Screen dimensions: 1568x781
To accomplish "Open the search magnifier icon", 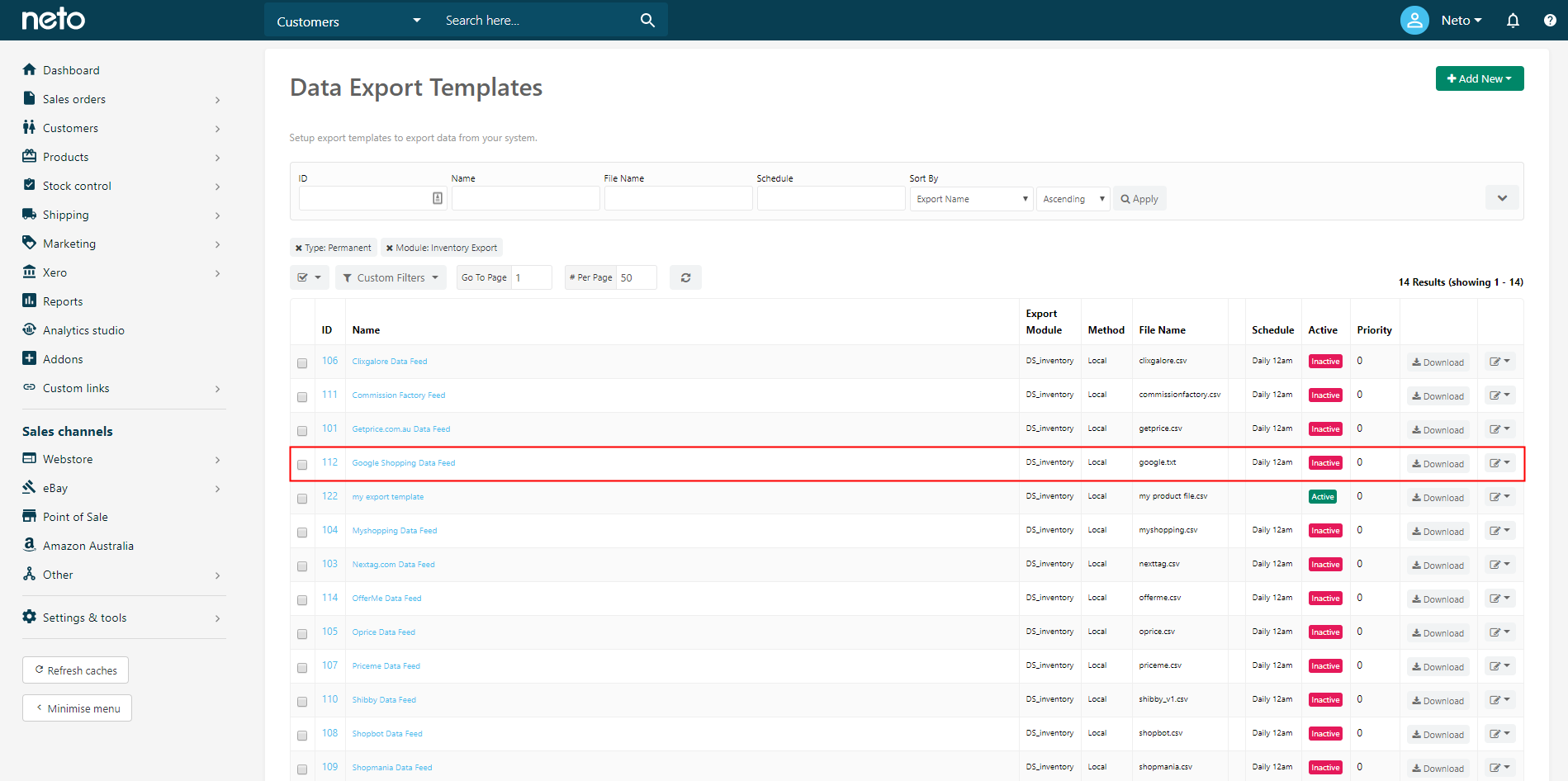I will pyautogui.click(x=647, y=21).
